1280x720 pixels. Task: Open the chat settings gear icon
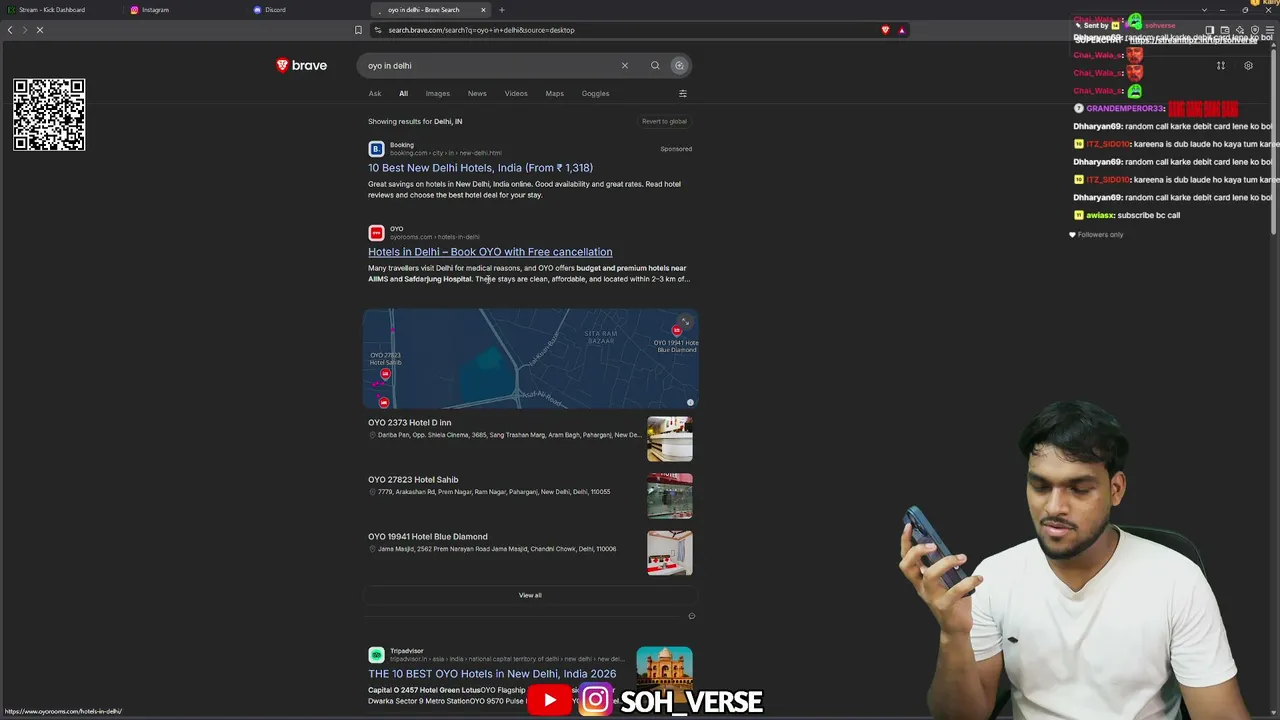point(1248,66)
